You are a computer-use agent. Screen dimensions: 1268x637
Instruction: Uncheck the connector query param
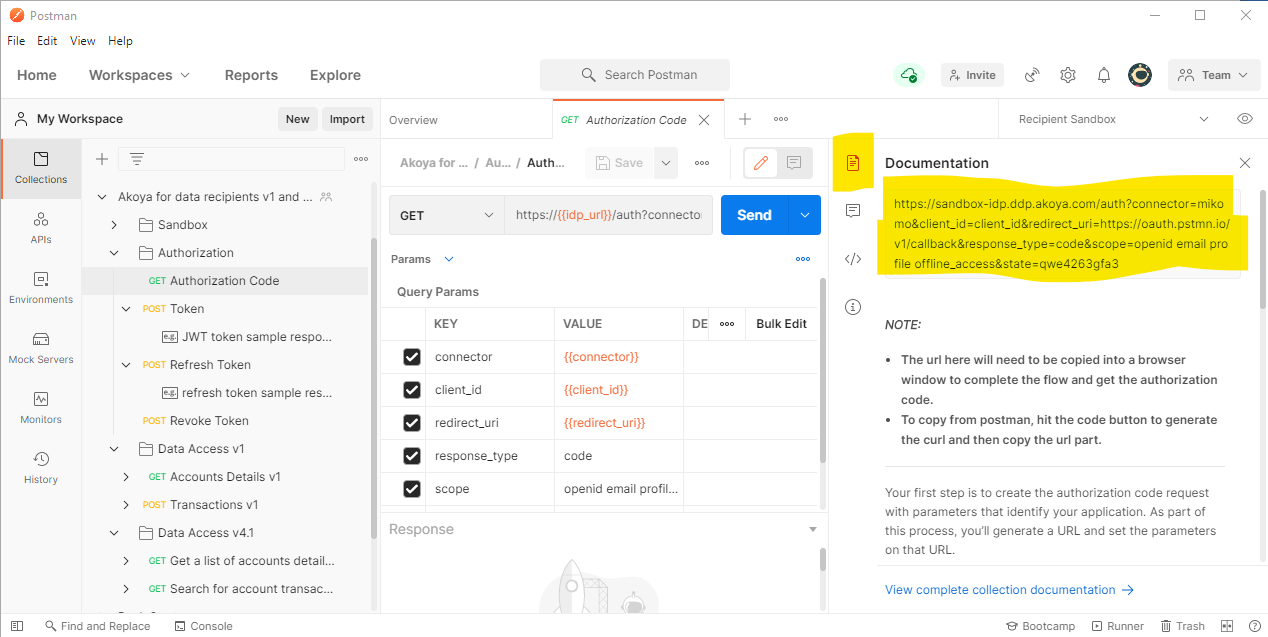pyautogui.click(x=411, y=357)
